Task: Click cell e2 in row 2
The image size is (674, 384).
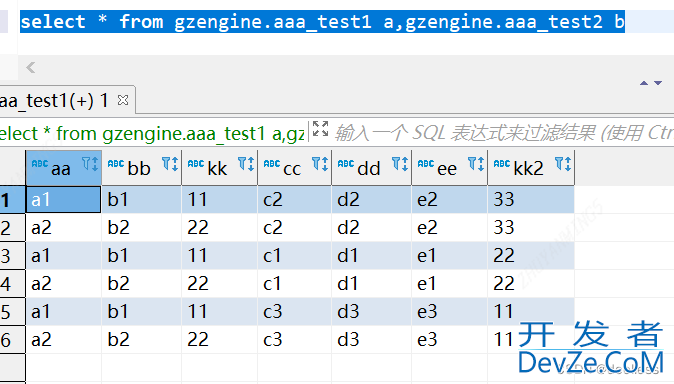Action: pyautogui.click(x=450, y=227)
